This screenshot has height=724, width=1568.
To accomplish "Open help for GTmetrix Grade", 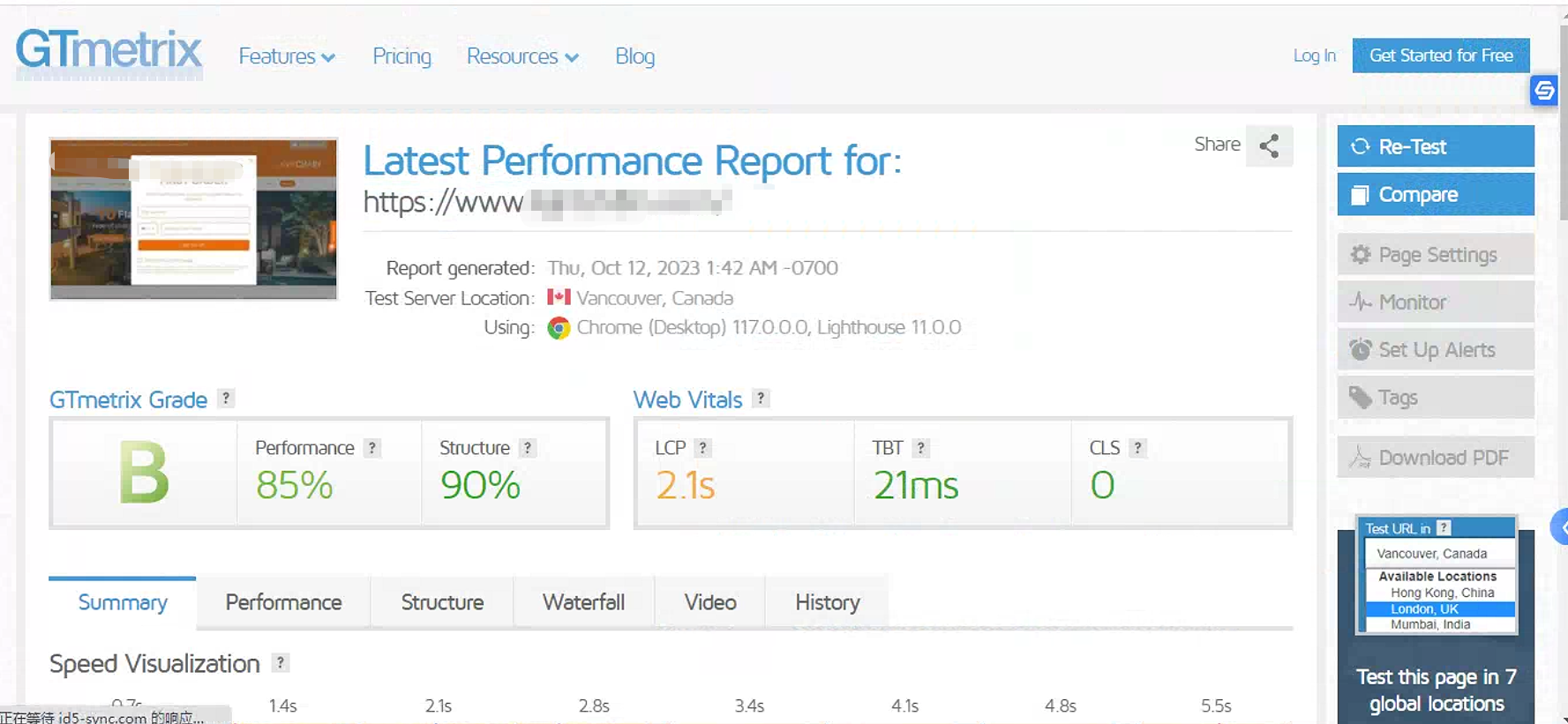I will [x=226, y=399].
